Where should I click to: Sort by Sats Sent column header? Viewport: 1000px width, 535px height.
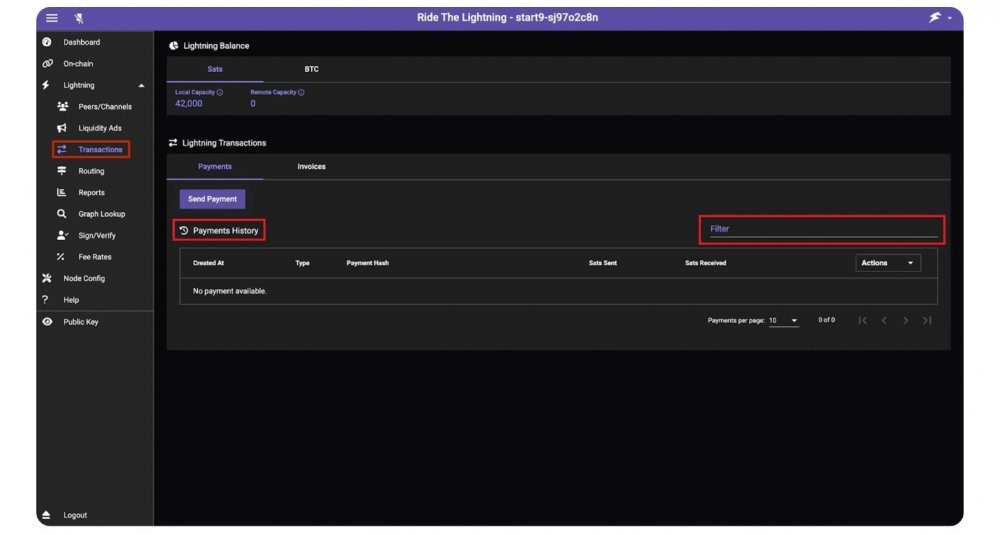click(x=603, y=263)
